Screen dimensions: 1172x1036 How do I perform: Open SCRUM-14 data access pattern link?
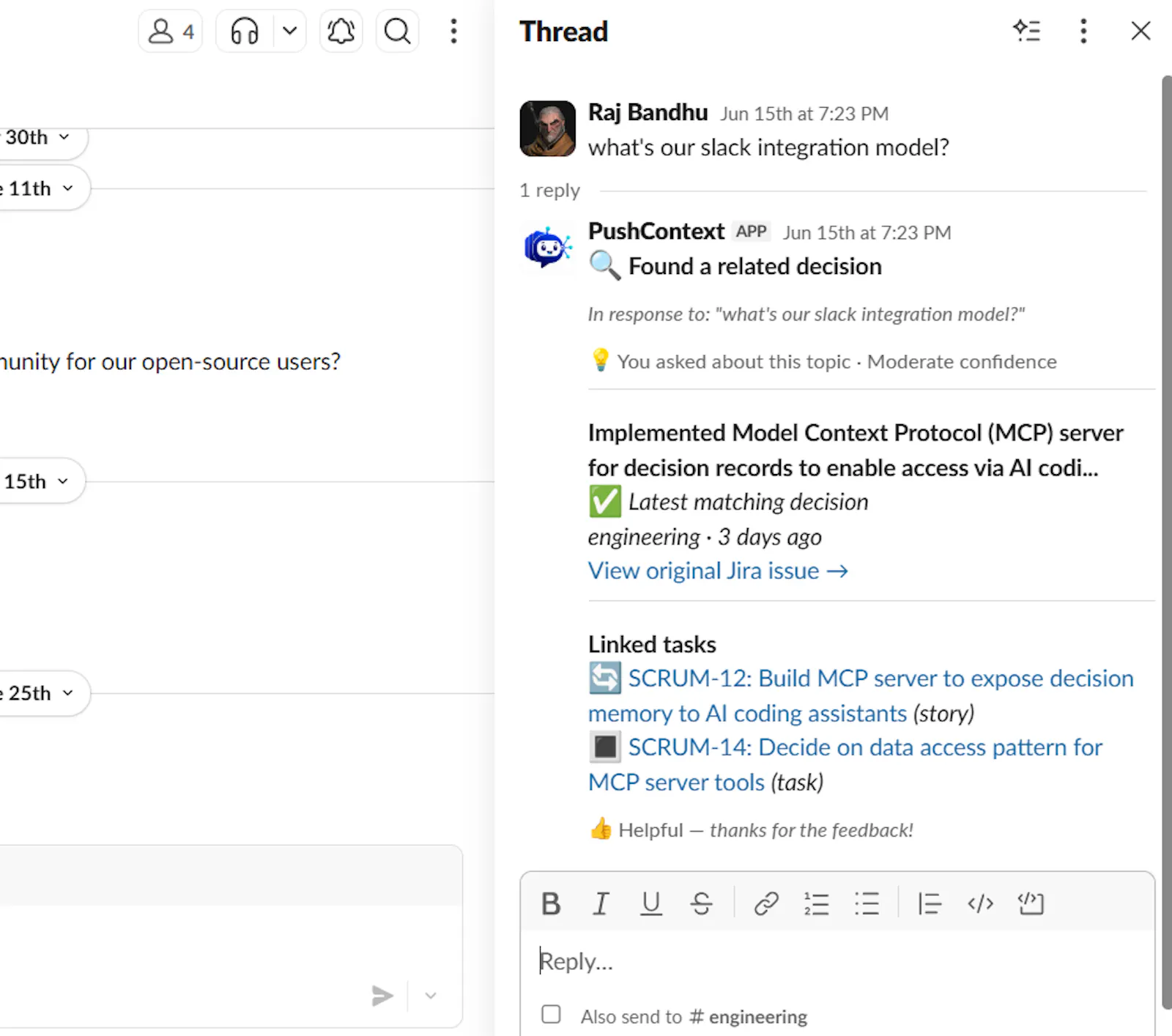pos(846,764)
